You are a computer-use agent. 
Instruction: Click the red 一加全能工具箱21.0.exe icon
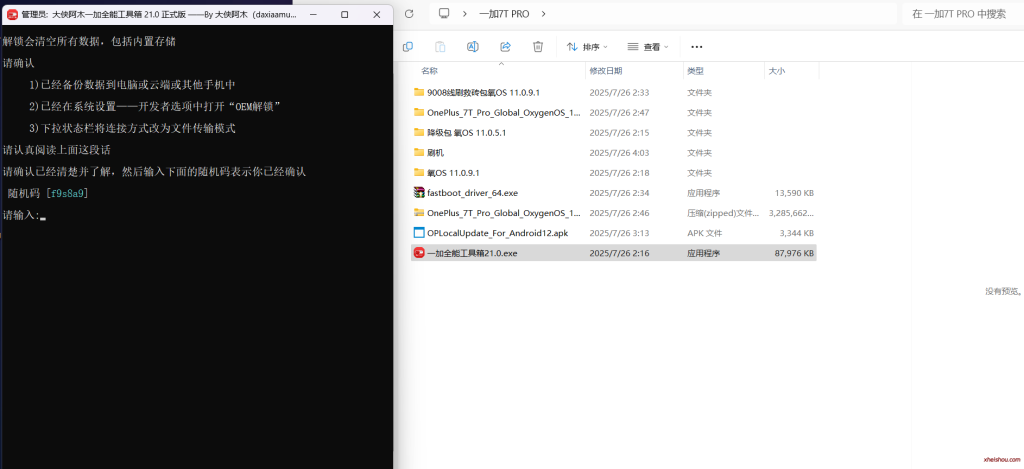pyautogui.click(x=419, y=253)
